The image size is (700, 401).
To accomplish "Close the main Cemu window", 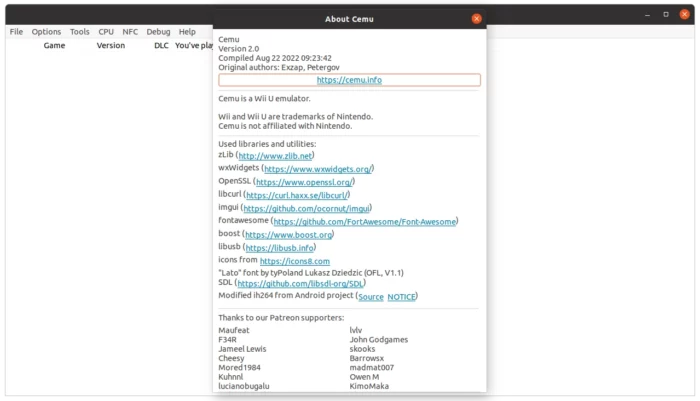I will (684, 14).
